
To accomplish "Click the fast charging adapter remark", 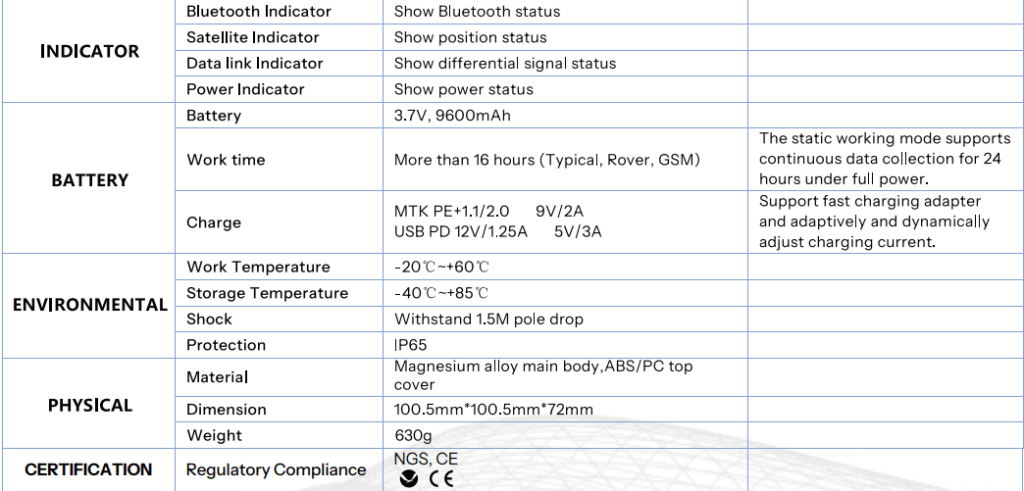I will coord(874,221).
